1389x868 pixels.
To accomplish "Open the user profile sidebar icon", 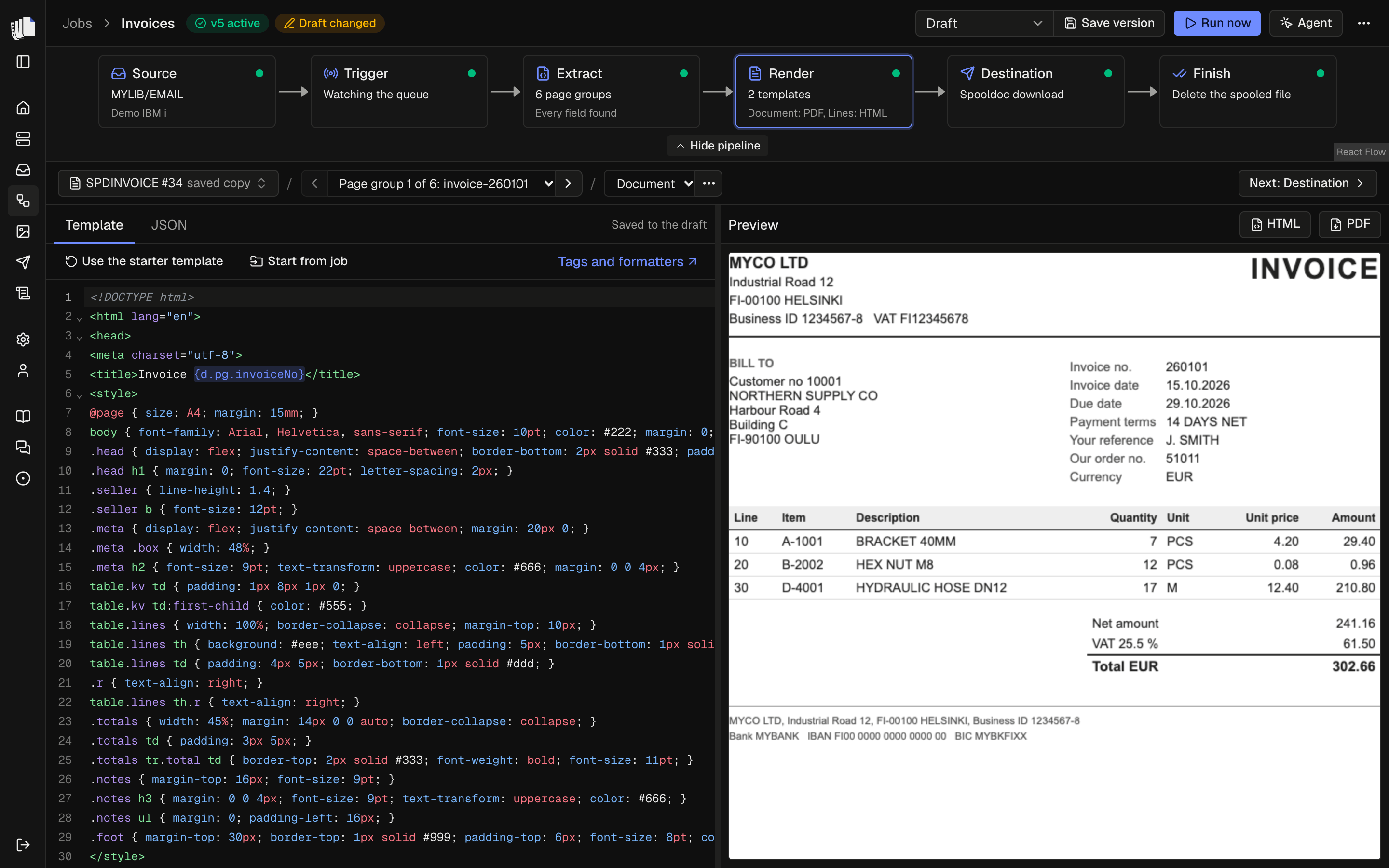I will [23, 370].
